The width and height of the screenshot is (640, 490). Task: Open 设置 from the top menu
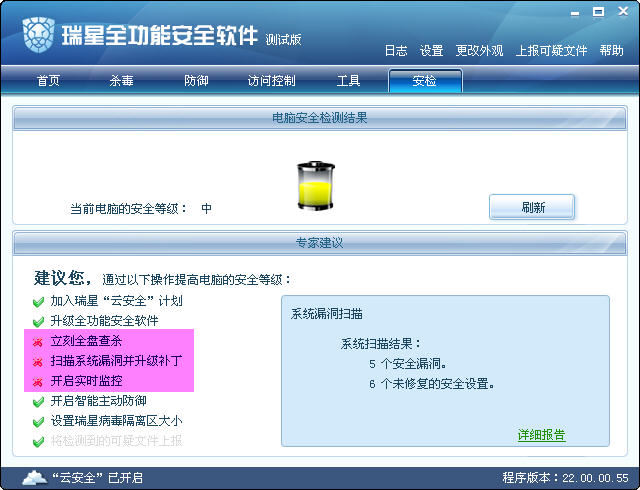431,51
